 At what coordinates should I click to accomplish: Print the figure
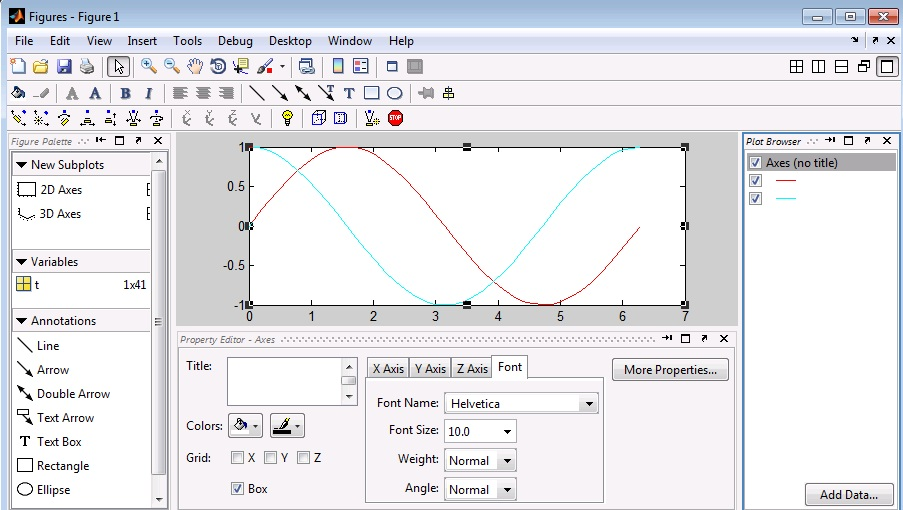point(87,66)
